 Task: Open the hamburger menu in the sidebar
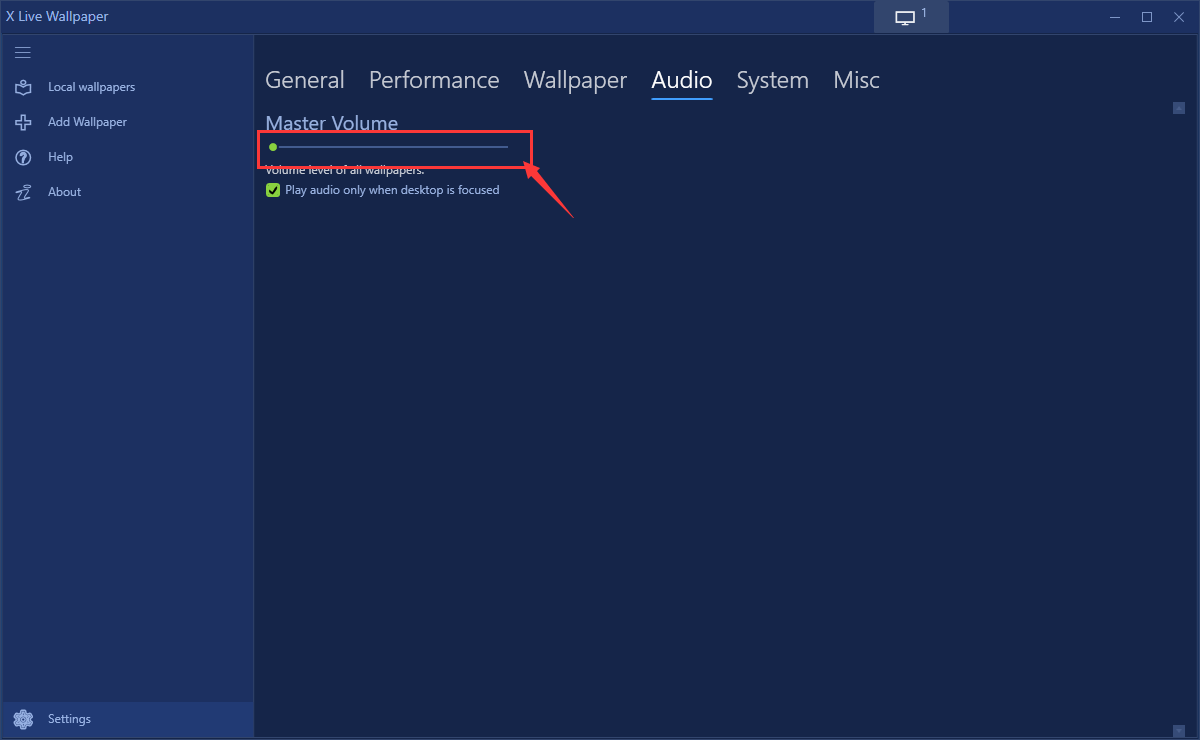[23, 53]
